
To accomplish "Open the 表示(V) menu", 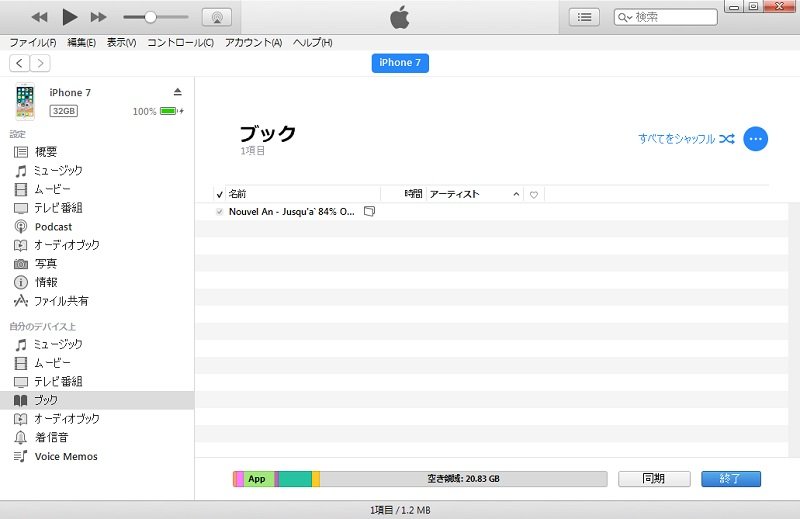I will (121, 42).
